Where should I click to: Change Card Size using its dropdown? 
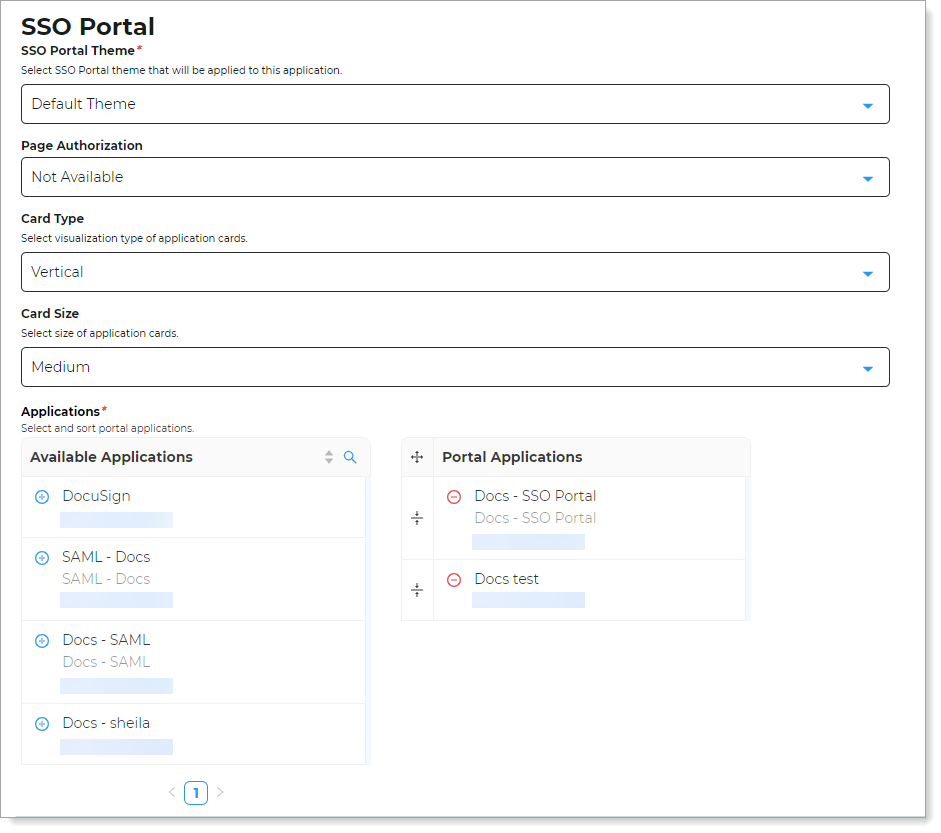[x=455, y=367]
